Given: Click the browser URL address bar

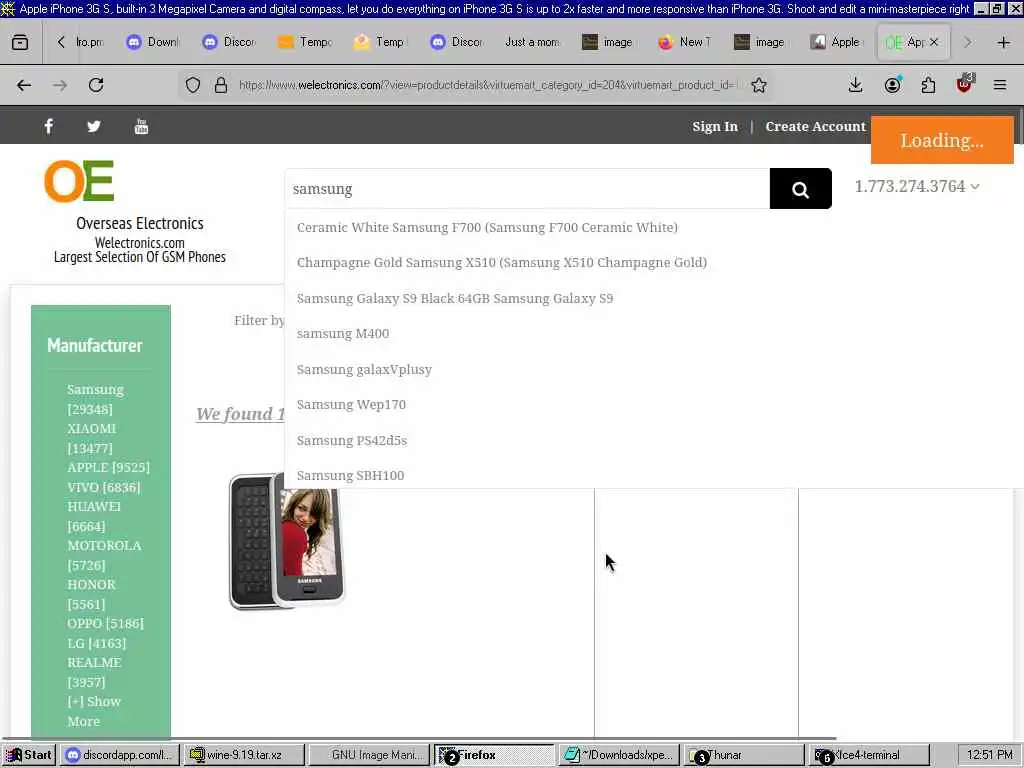Looking at the screenshot, I should point(487,85).
